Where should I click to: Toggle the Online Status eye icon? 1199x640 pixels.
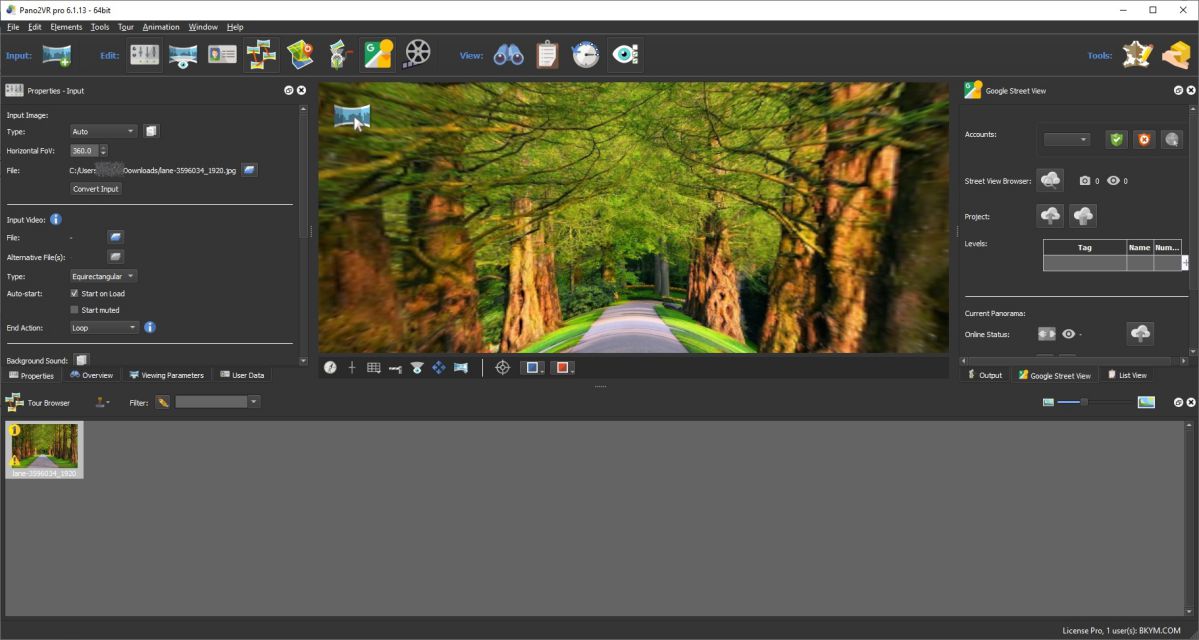pos(1069,334)
